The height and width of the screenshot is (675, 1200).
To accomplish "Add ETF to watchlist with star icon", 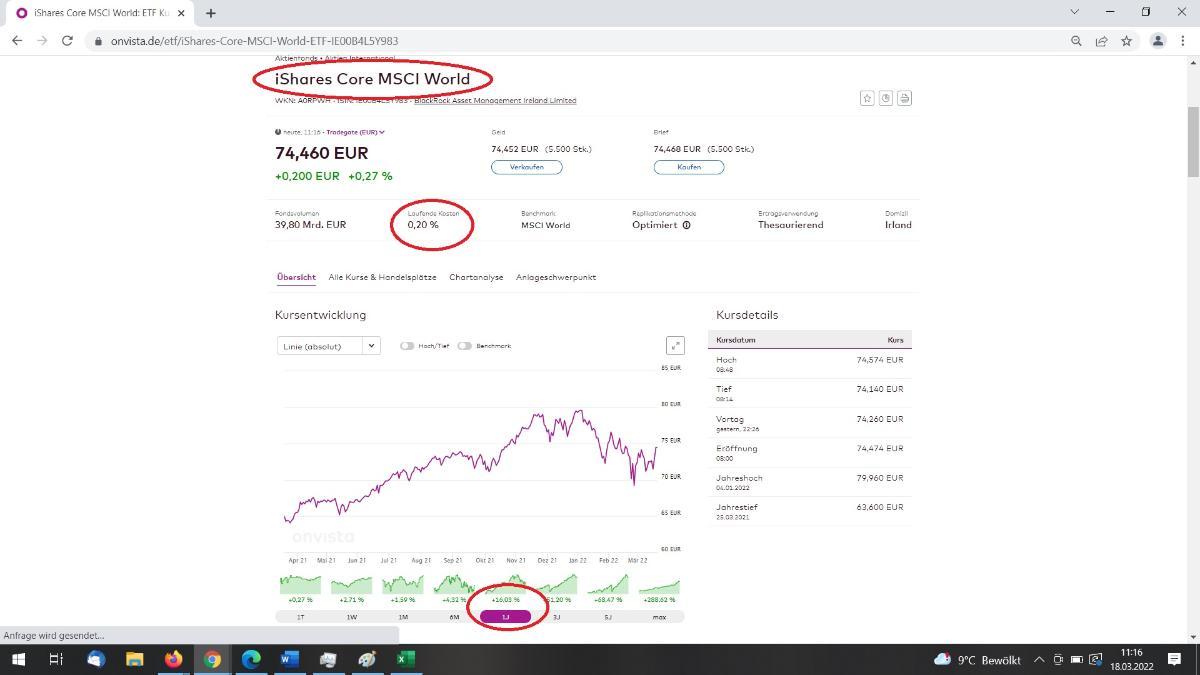I will (x=867, y=98).
